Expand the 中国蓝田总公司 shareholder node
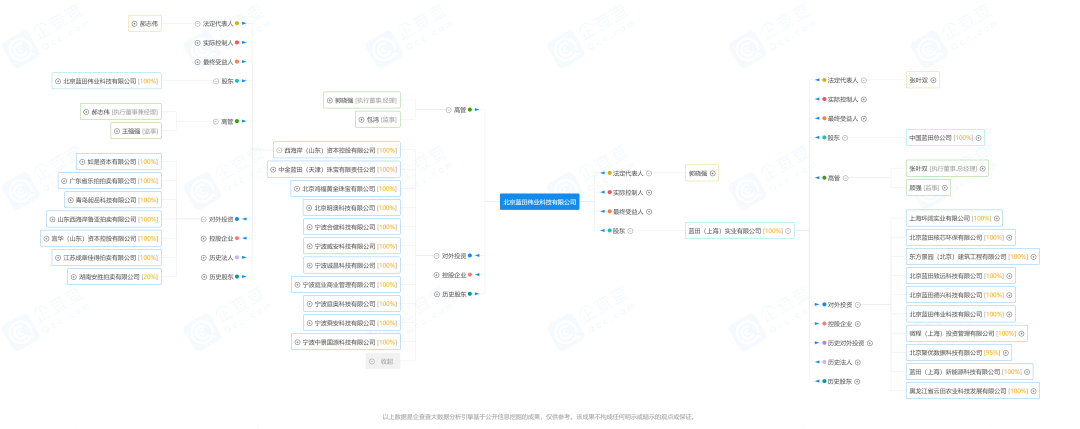The image size is (1080, 429). click(978, 138)
